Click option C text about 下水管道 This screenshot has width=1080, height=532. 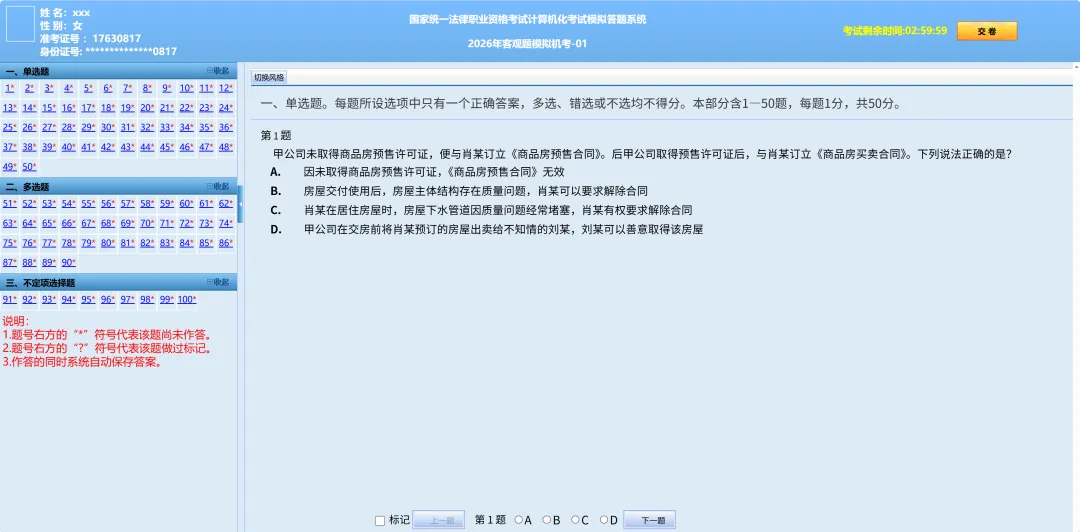(497, 210)
